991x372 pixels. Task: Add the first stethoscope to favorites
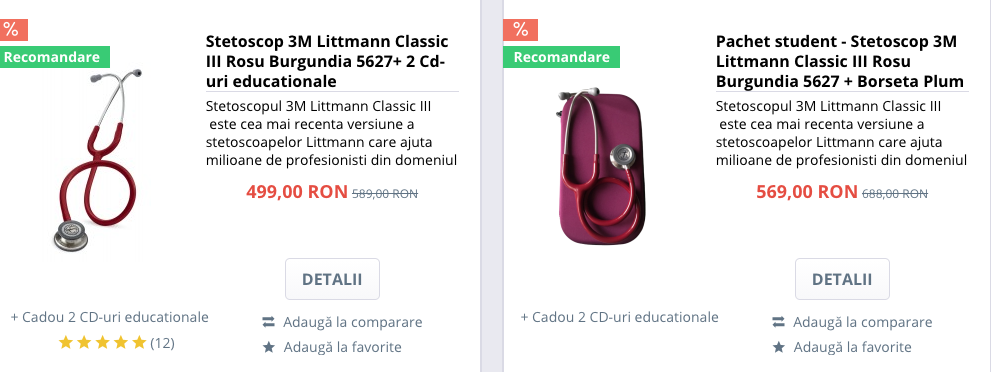point(342,347)
